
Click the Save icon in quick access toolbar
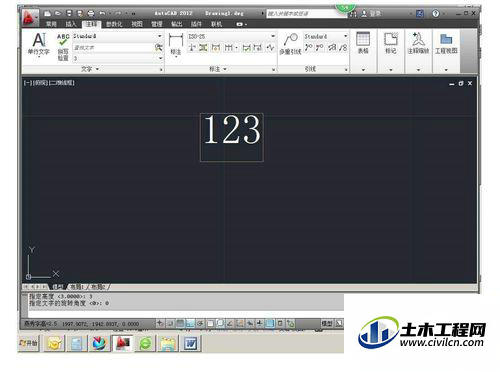pos(69,13)
